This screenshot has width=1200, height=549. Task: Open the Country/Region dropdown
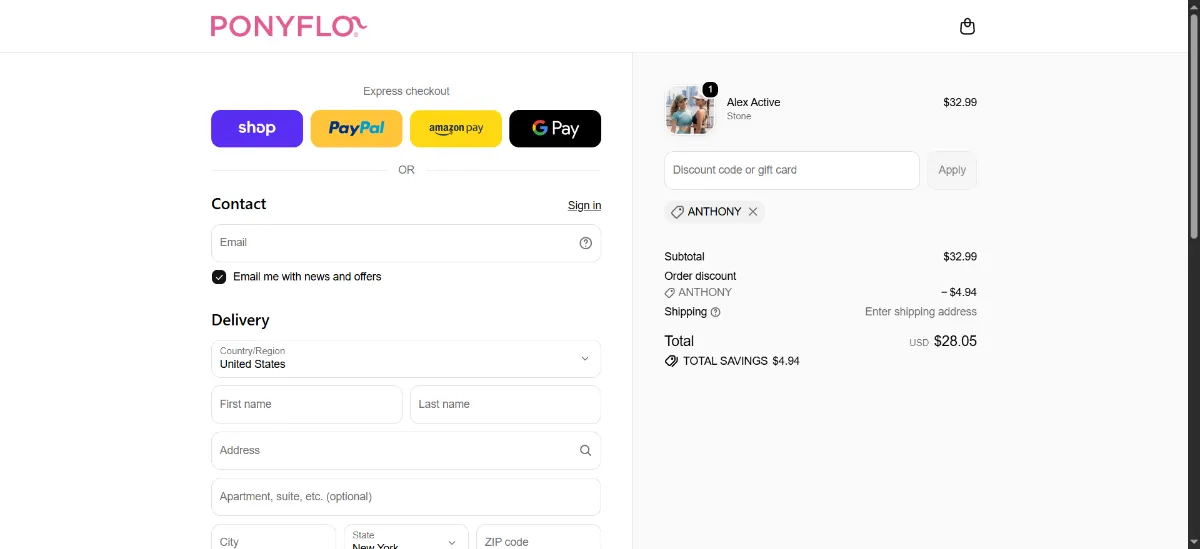point(406,358)
